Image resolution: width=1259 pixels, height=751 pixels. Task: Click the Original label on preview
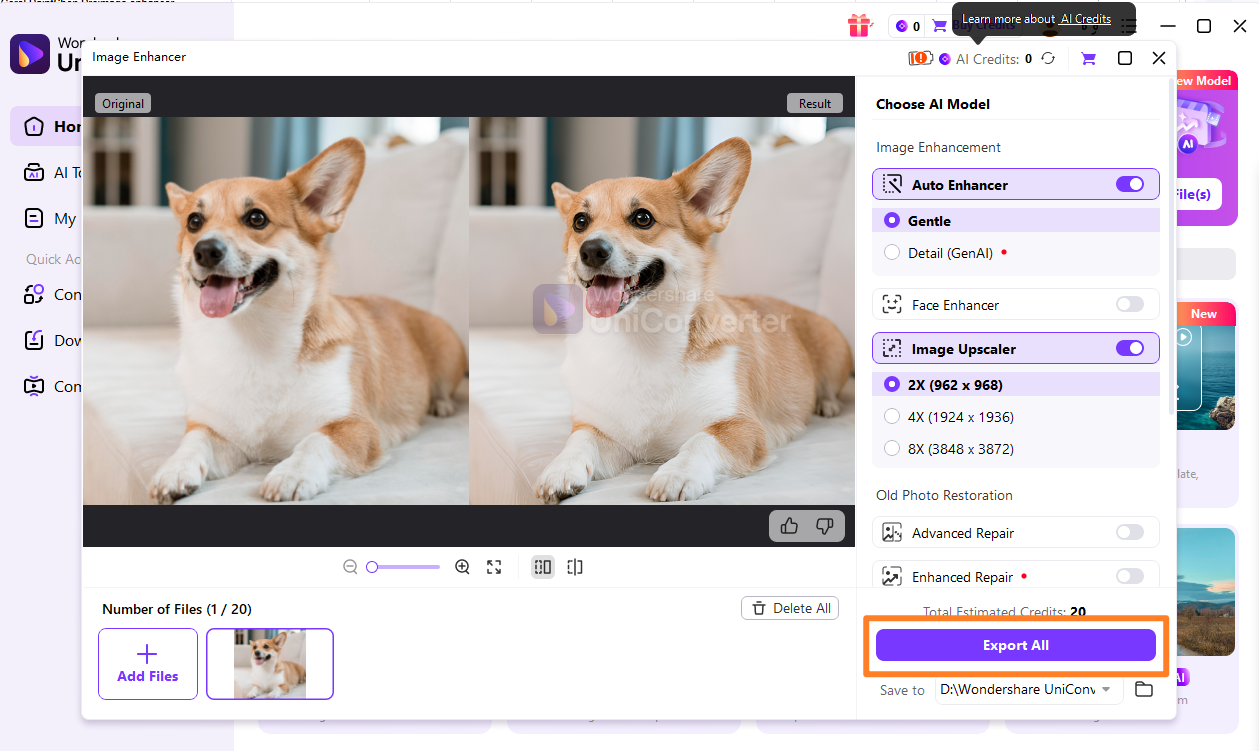click(x=122, y=103)
